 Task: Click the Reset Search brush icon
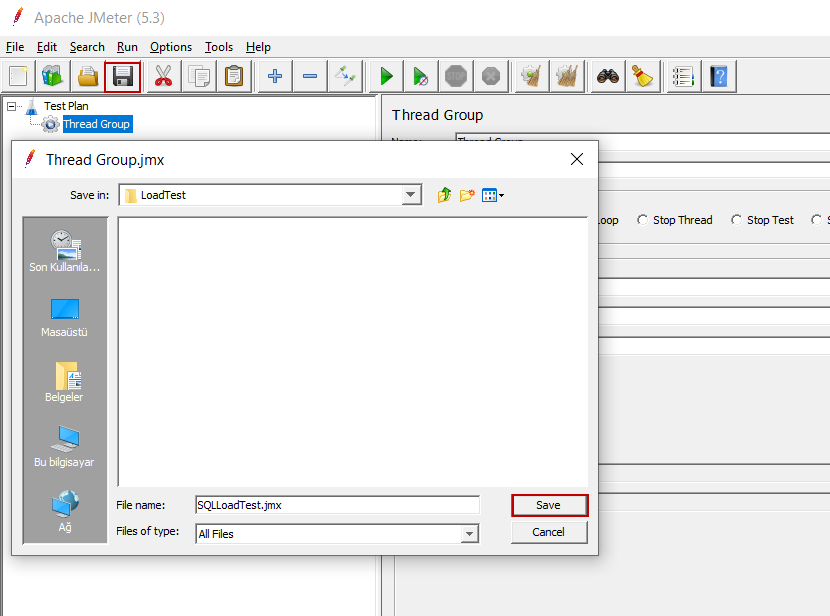pyautogui.click(x=643, y=76)
